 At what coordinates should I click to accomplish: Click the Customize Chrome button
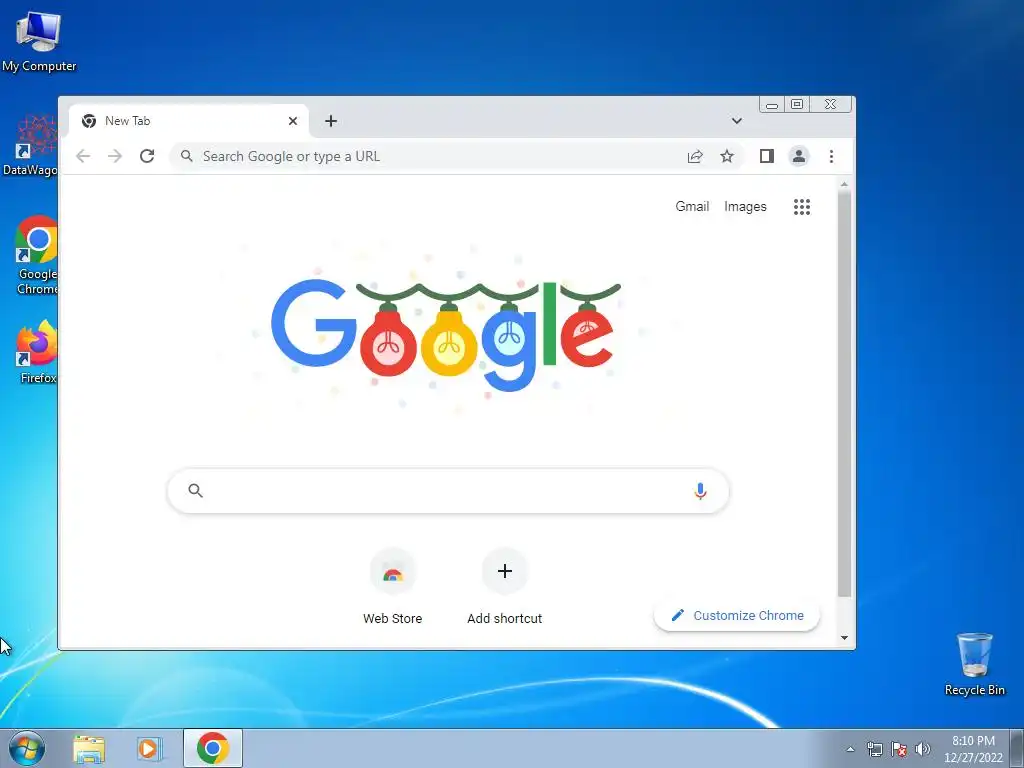coord(737,615)
